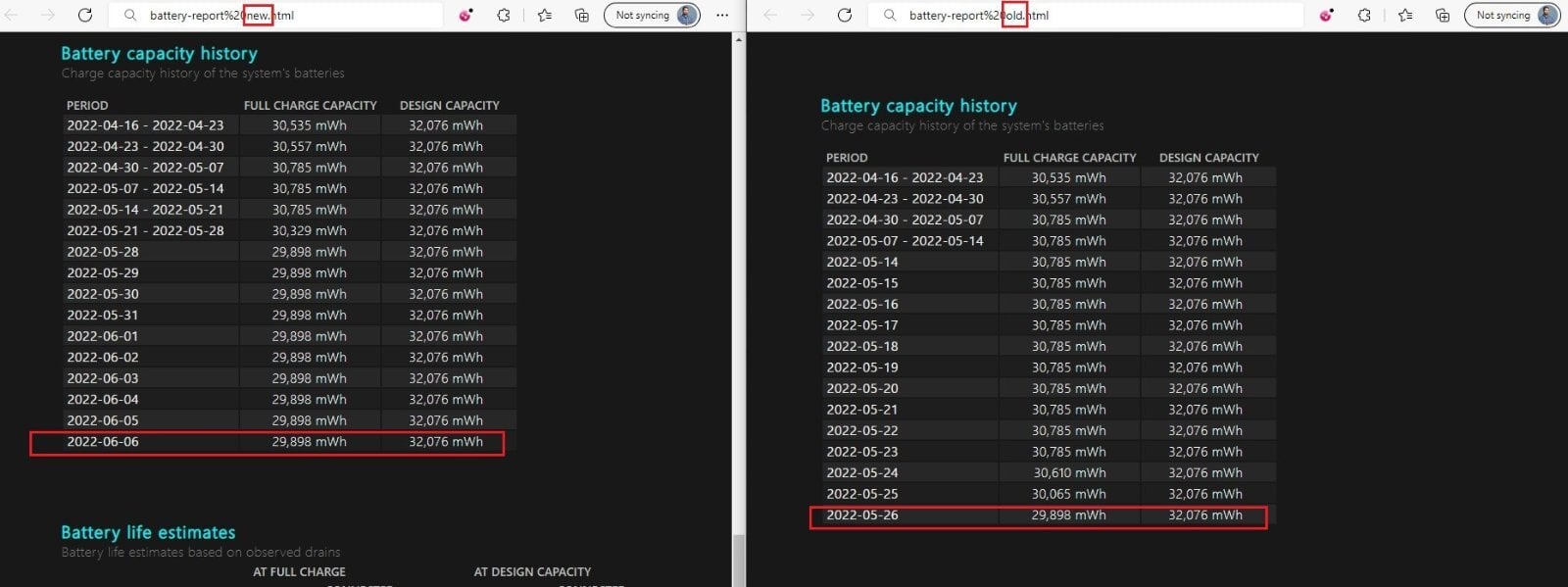This screenshot has width=1568, height=587.
Task: Click 2022-05-18 period cell in old report
Action: pos(862,347)
